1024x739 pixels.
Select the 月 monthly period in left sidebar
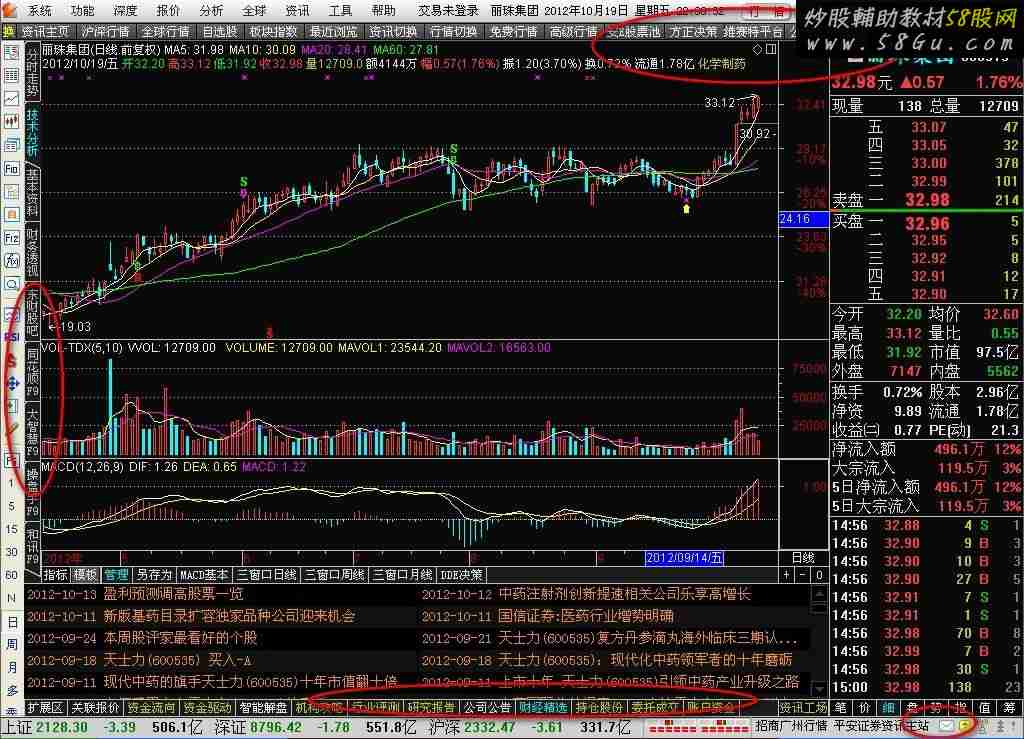pos(12,667)
